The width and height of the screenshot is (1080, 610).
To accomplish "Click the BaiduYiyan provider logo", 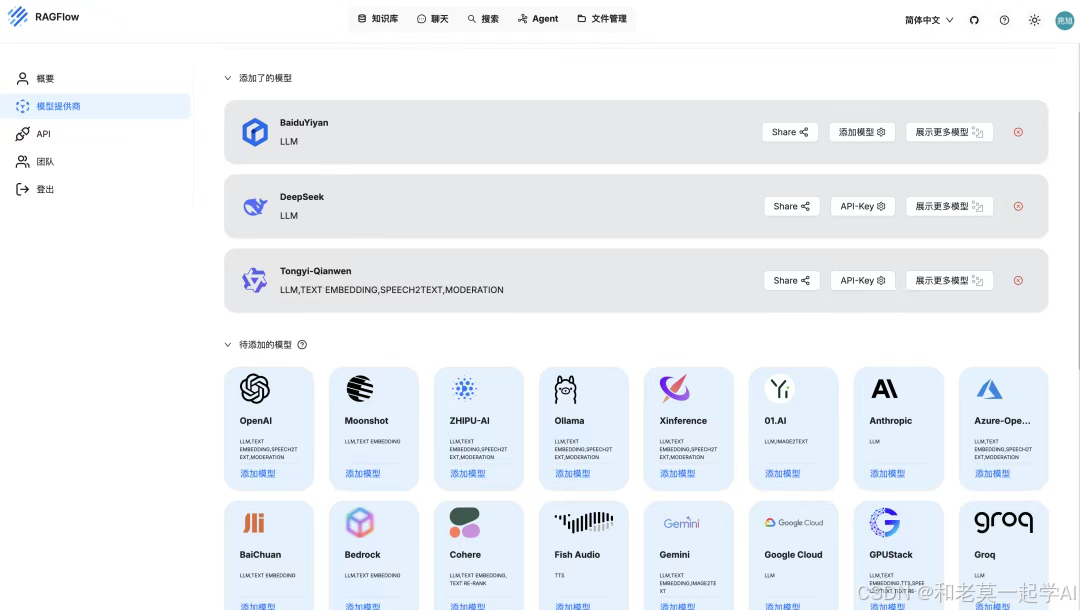I will 255,132.
